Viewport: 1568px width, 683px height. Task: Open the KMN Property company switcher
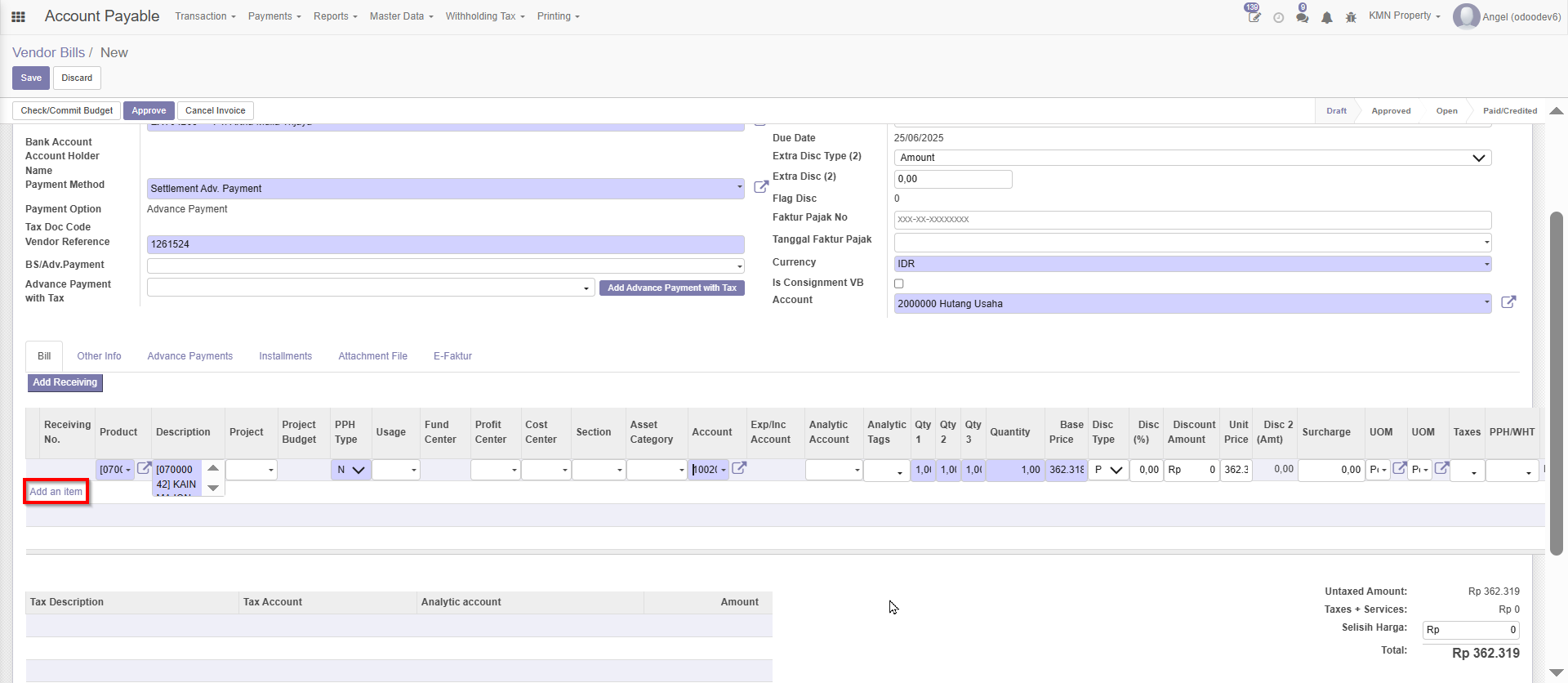coord(1405,16)
